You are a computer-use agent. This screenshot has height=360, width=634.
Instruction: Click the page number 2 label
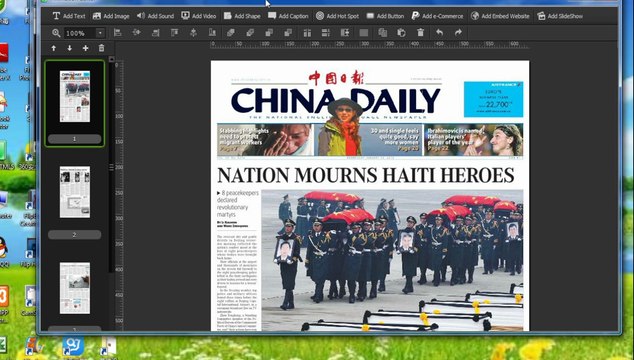(74, 235)
